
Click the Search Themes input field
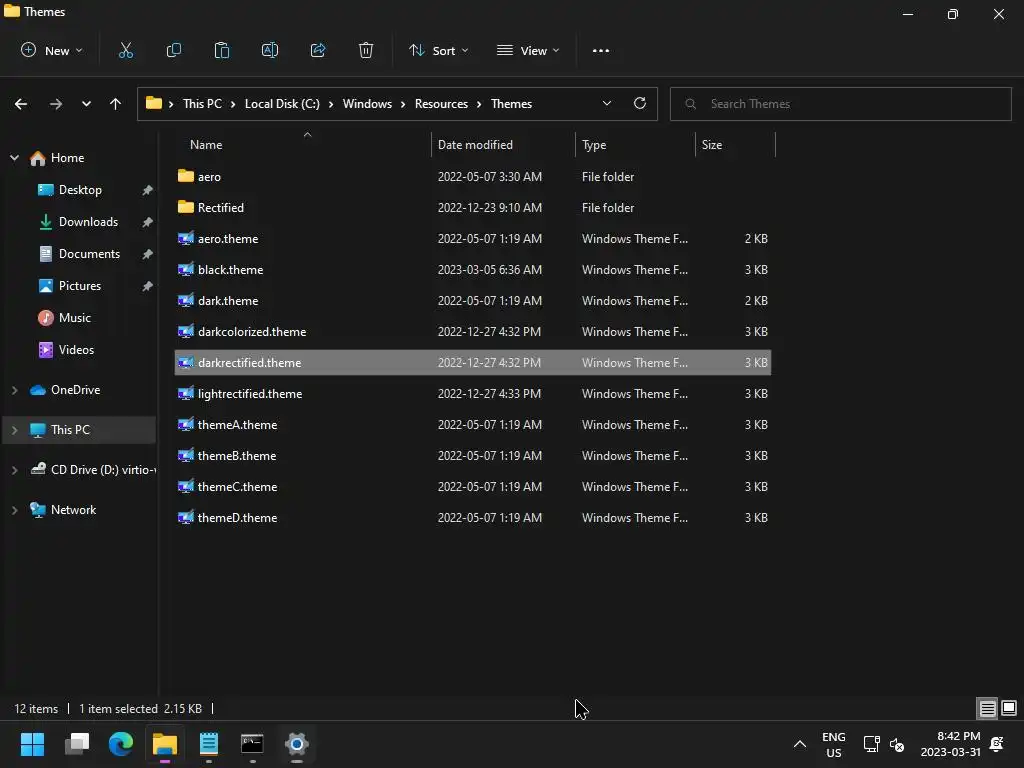point(840,104)
